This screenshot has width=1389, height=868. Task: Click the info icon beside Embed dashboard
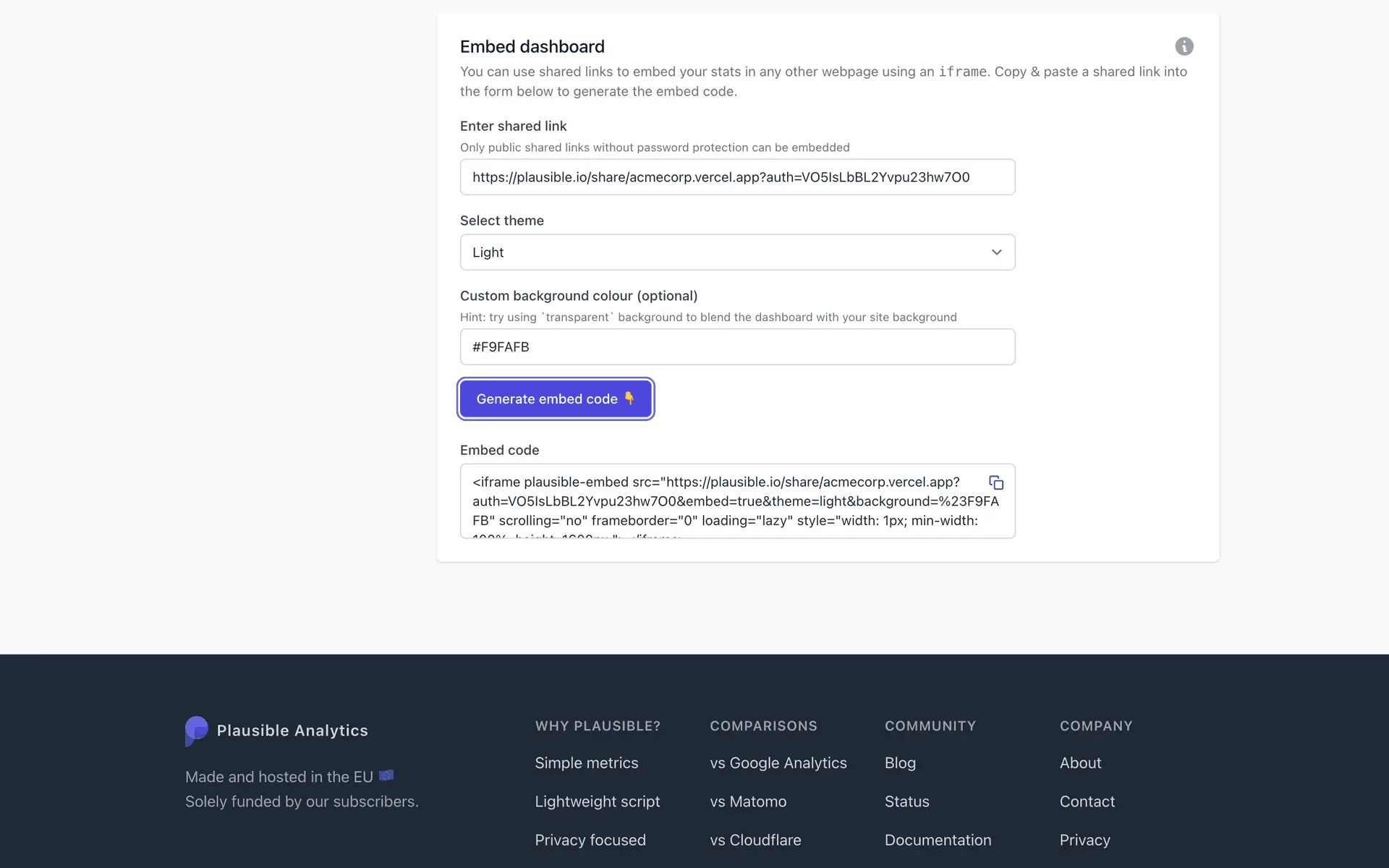click(x=1184, y=46)
